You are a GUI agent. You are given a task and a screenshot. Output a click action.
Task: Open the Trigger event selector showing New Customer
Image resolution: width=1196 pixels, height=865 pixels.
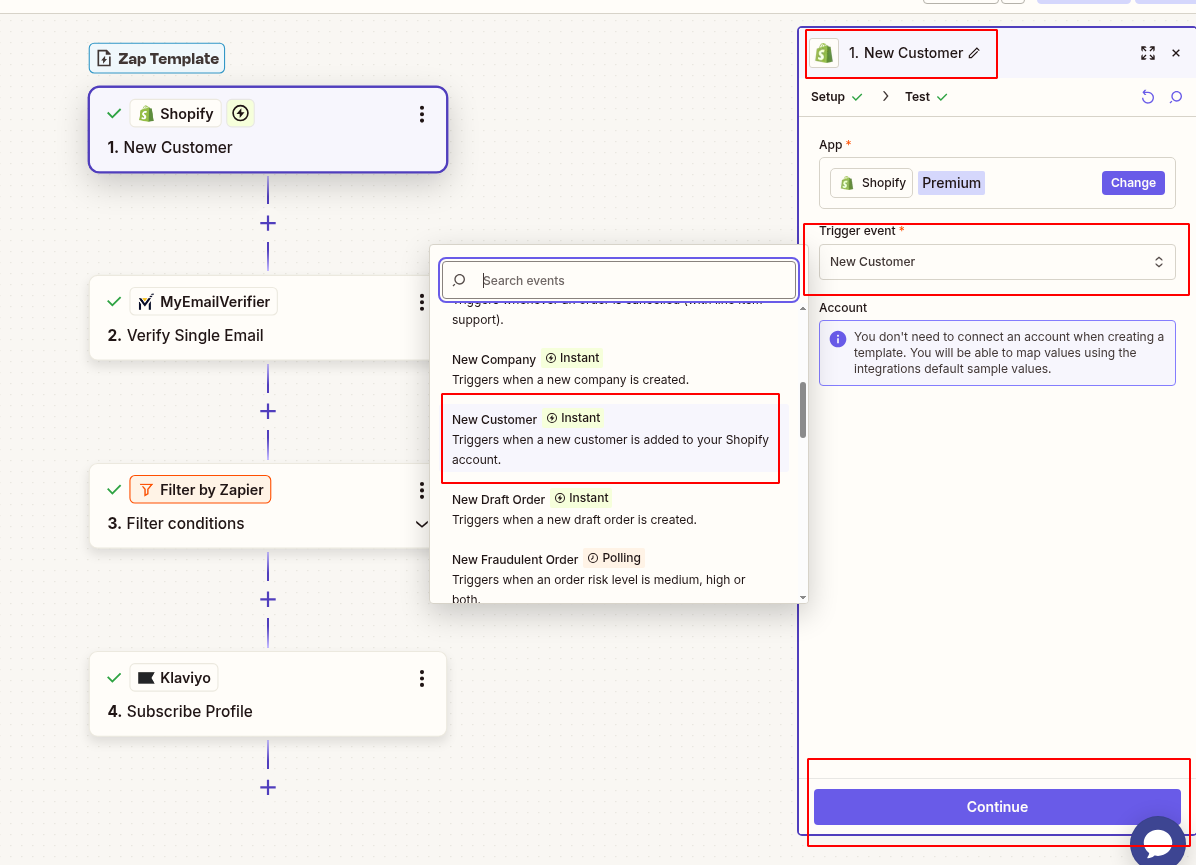pyautogui.click(x=996, y=261)
